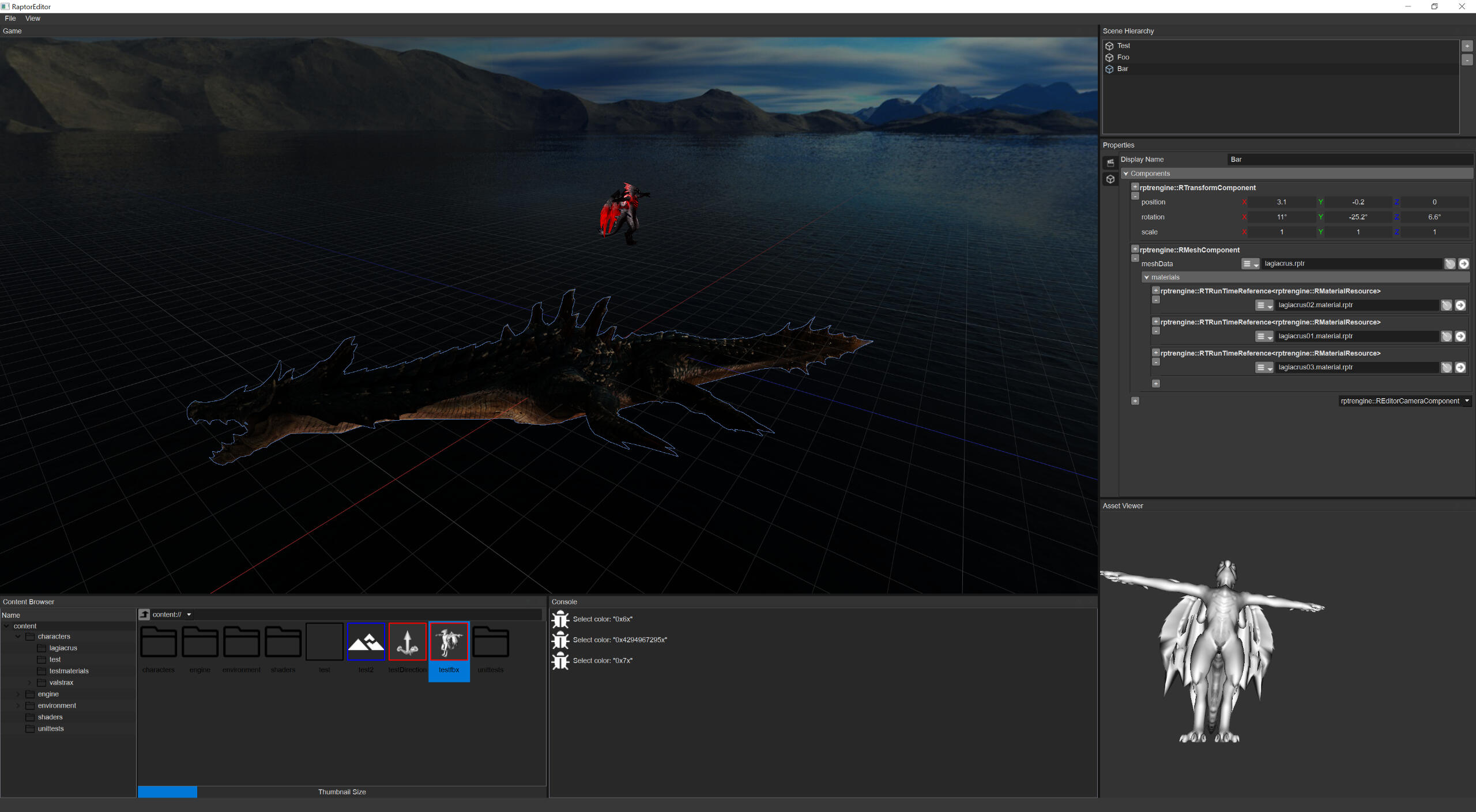The height and width of the screenshot is (812, 1476).
Task: Click the locate icon beside lagiacrus03.material.rptr
Action: click(1447, 368)
